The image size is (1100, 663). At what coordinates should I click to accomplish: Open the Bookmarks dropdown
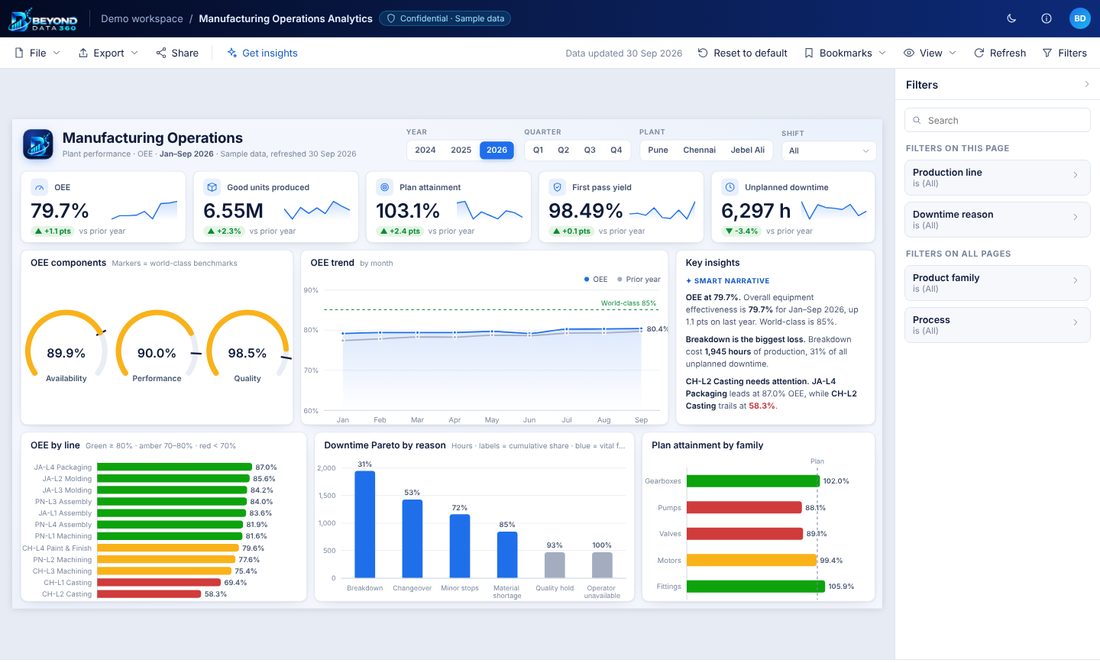tap(845, 53)
